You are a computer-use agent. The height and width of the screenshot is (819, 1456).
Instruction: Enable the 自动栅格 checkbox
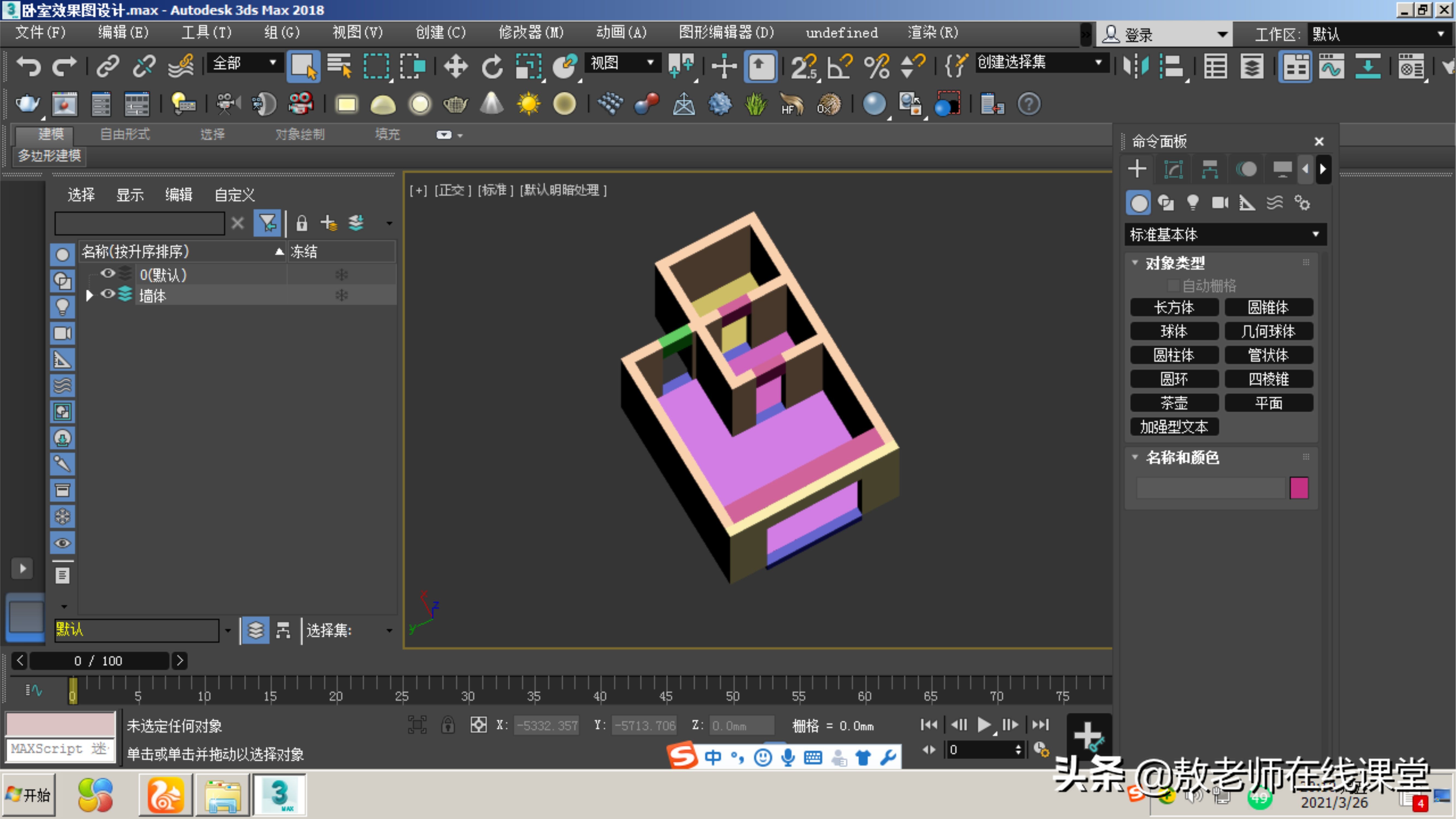click(x=1174, y=286)
